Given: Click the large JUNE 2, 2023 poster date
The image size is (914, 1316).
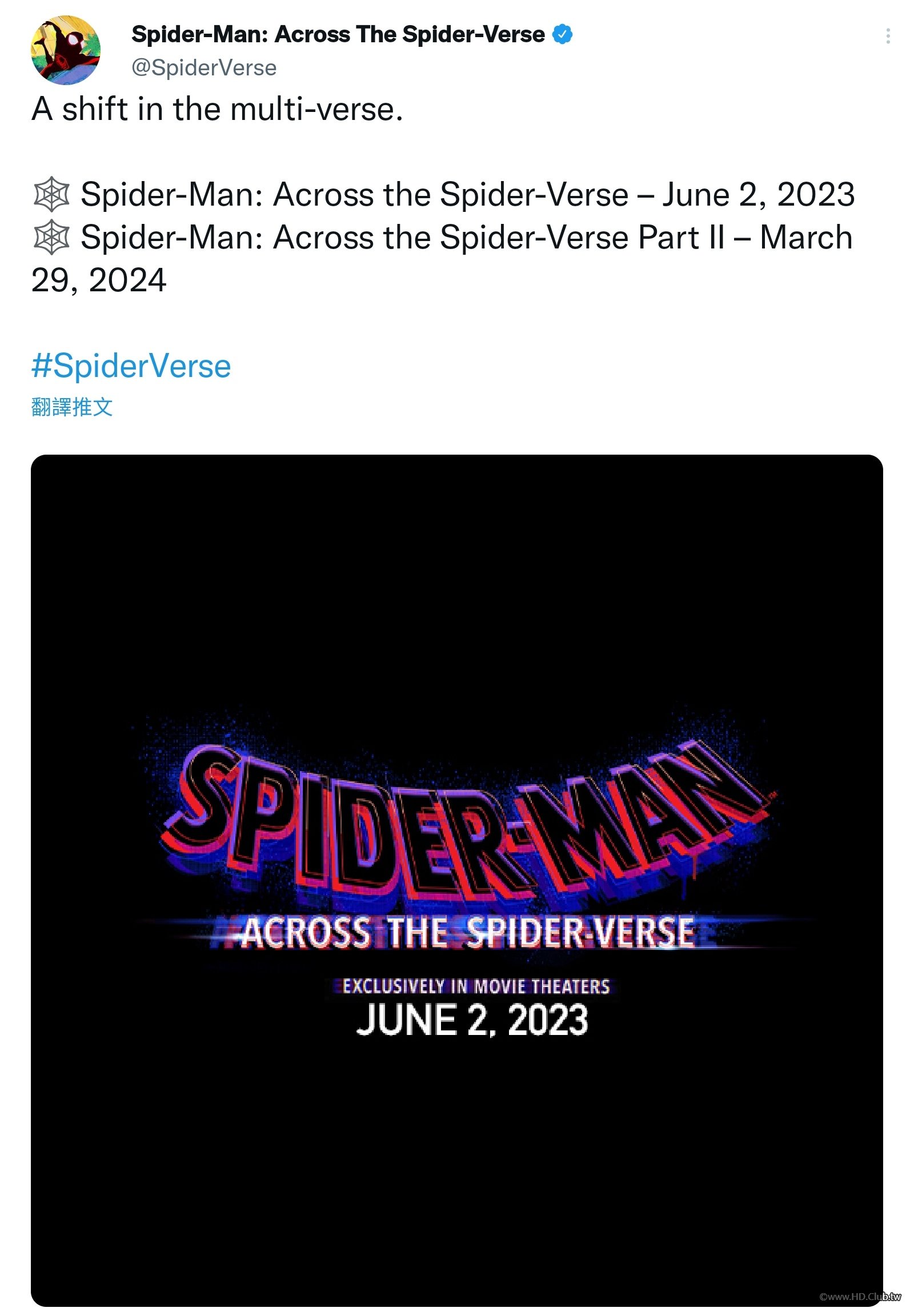Looking at the screenshot, I should pos(472,1020).
